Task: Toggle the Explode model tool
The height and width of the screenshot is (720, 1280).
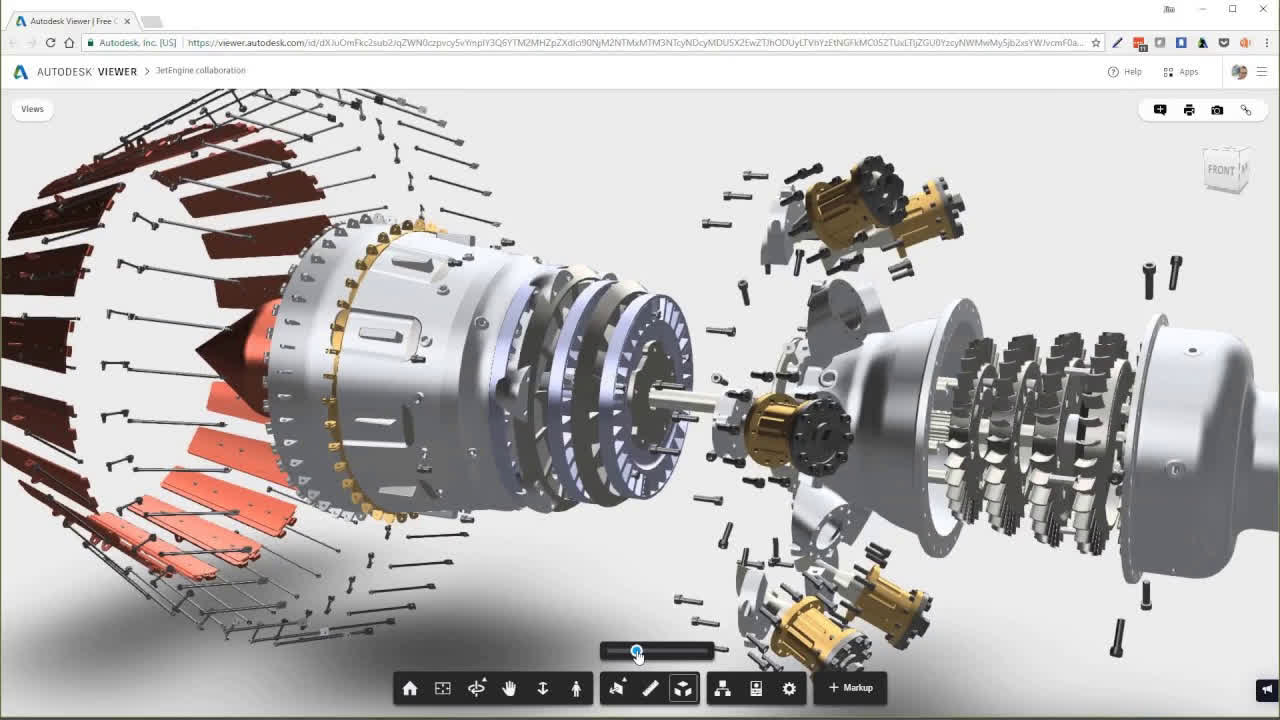Action: click(x=684, y=688)
